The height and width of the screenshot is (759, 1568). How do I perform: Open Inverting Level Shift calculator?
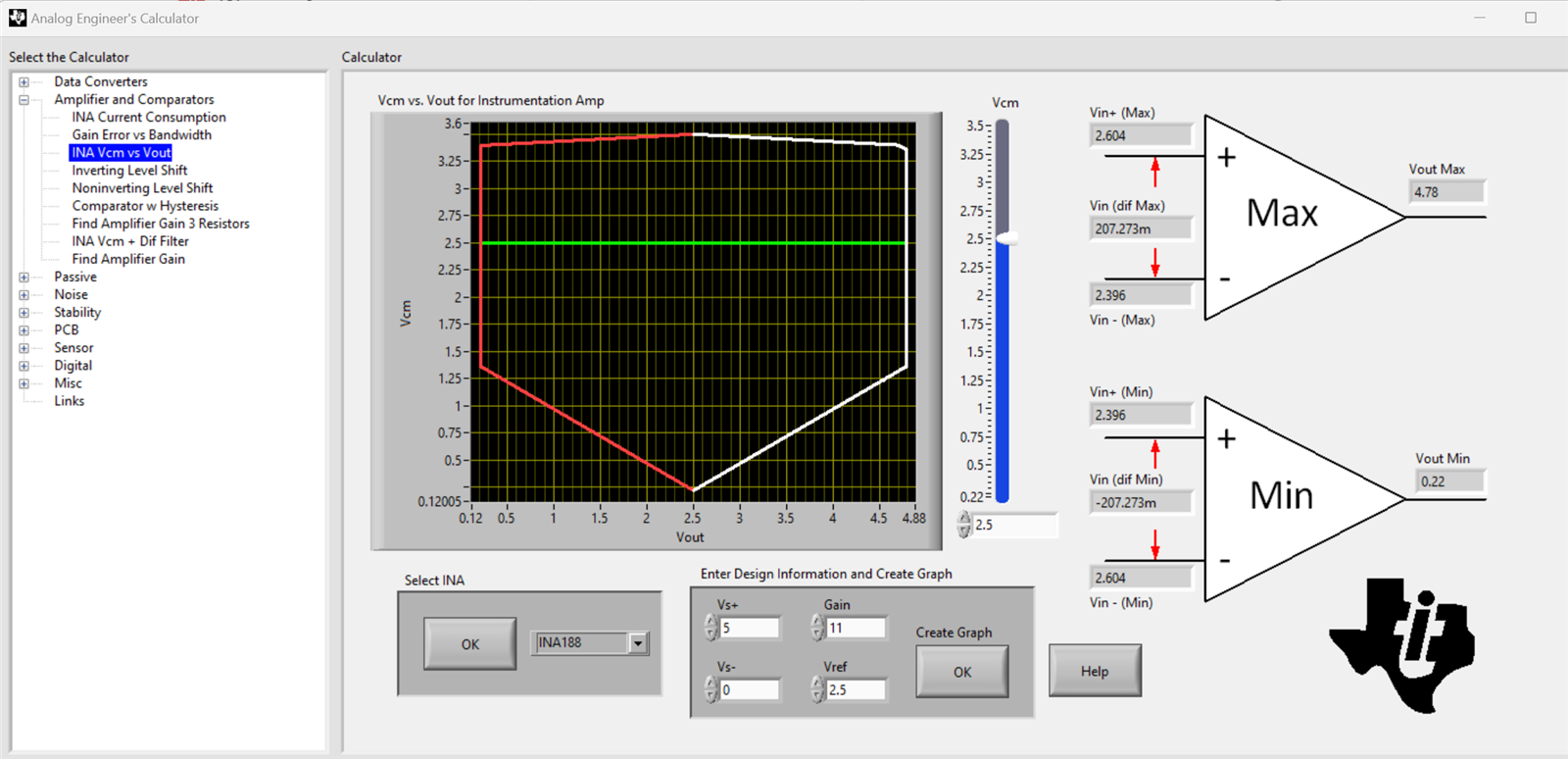tap(129, 171)
